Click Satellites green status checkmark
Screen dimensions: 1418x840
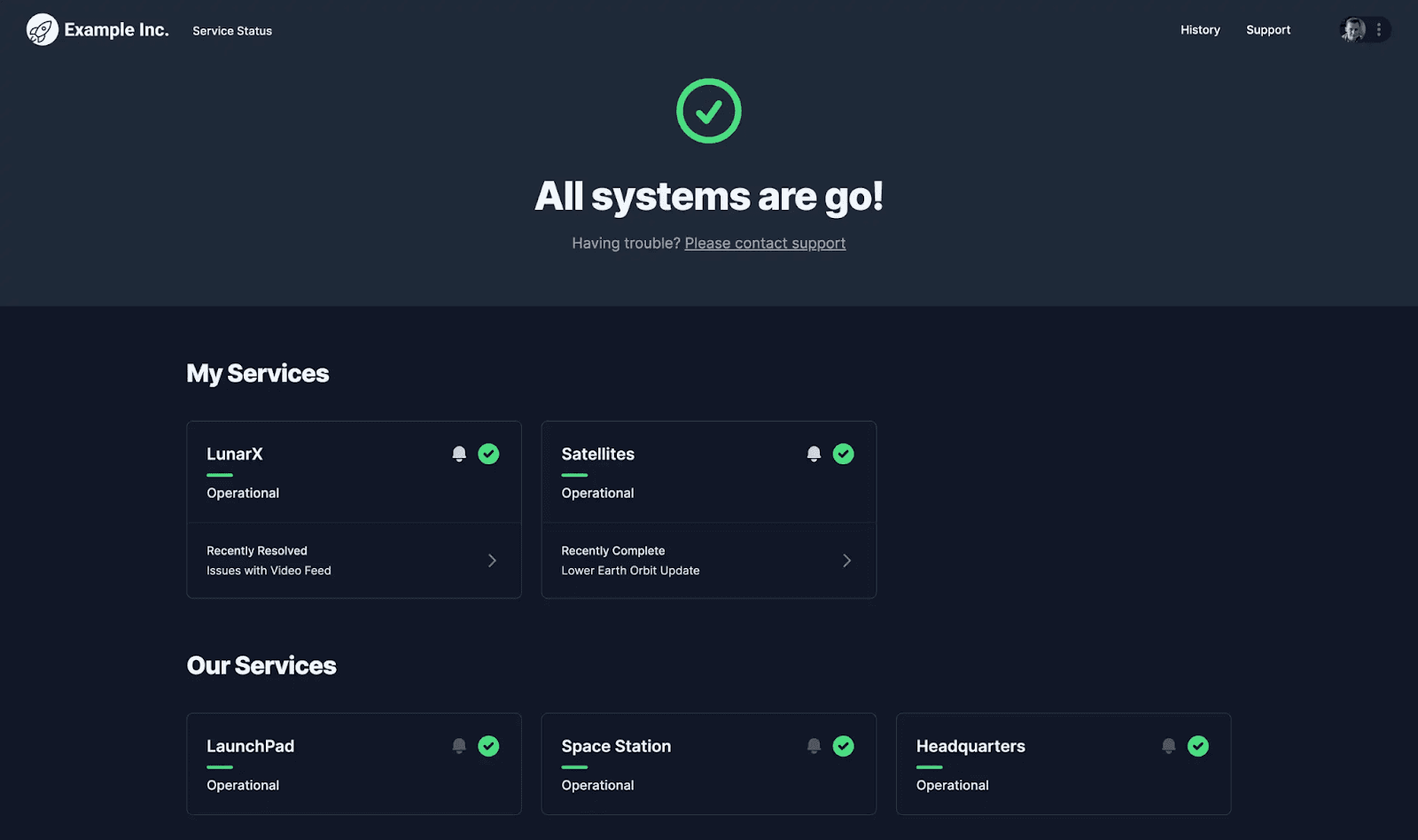pos(844,454)
